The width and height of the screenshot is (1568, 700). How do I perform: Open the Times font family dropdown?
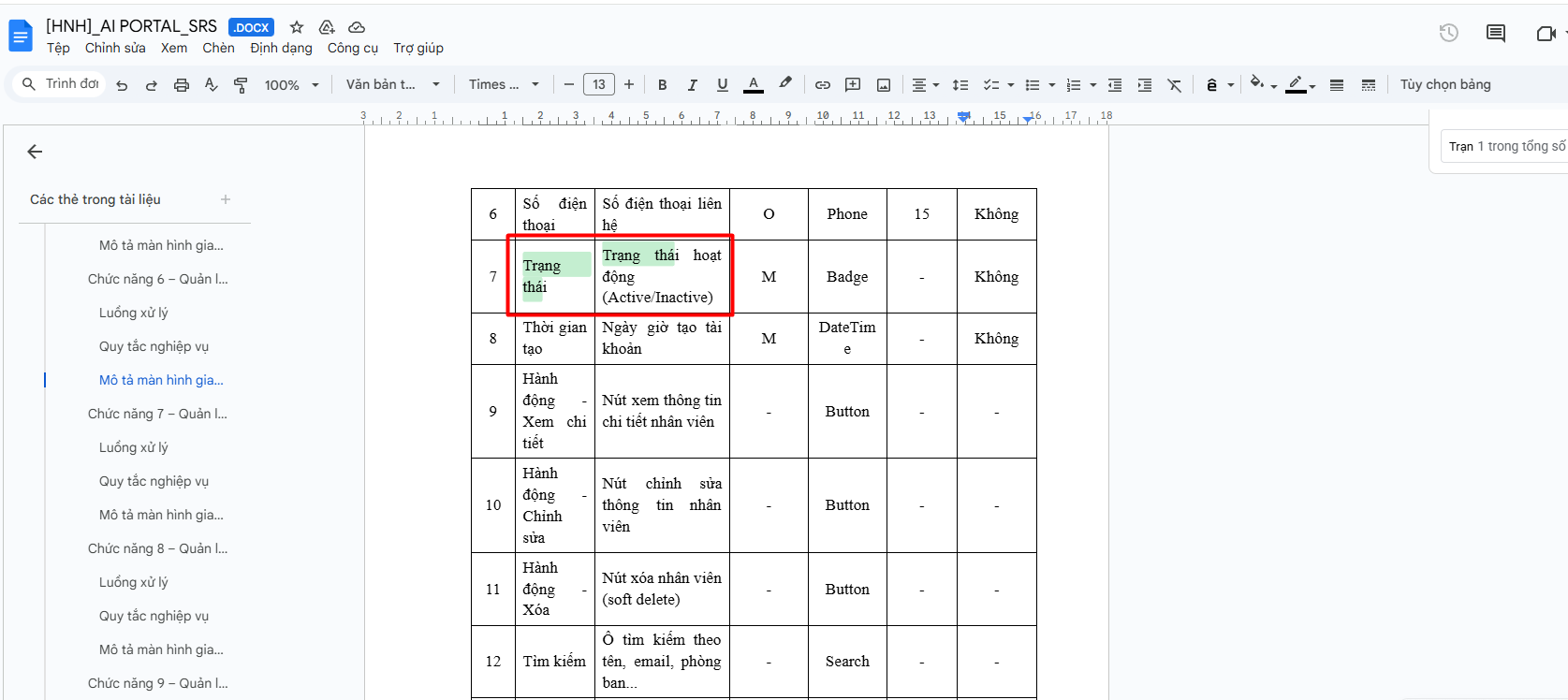(x=504, y=85)
